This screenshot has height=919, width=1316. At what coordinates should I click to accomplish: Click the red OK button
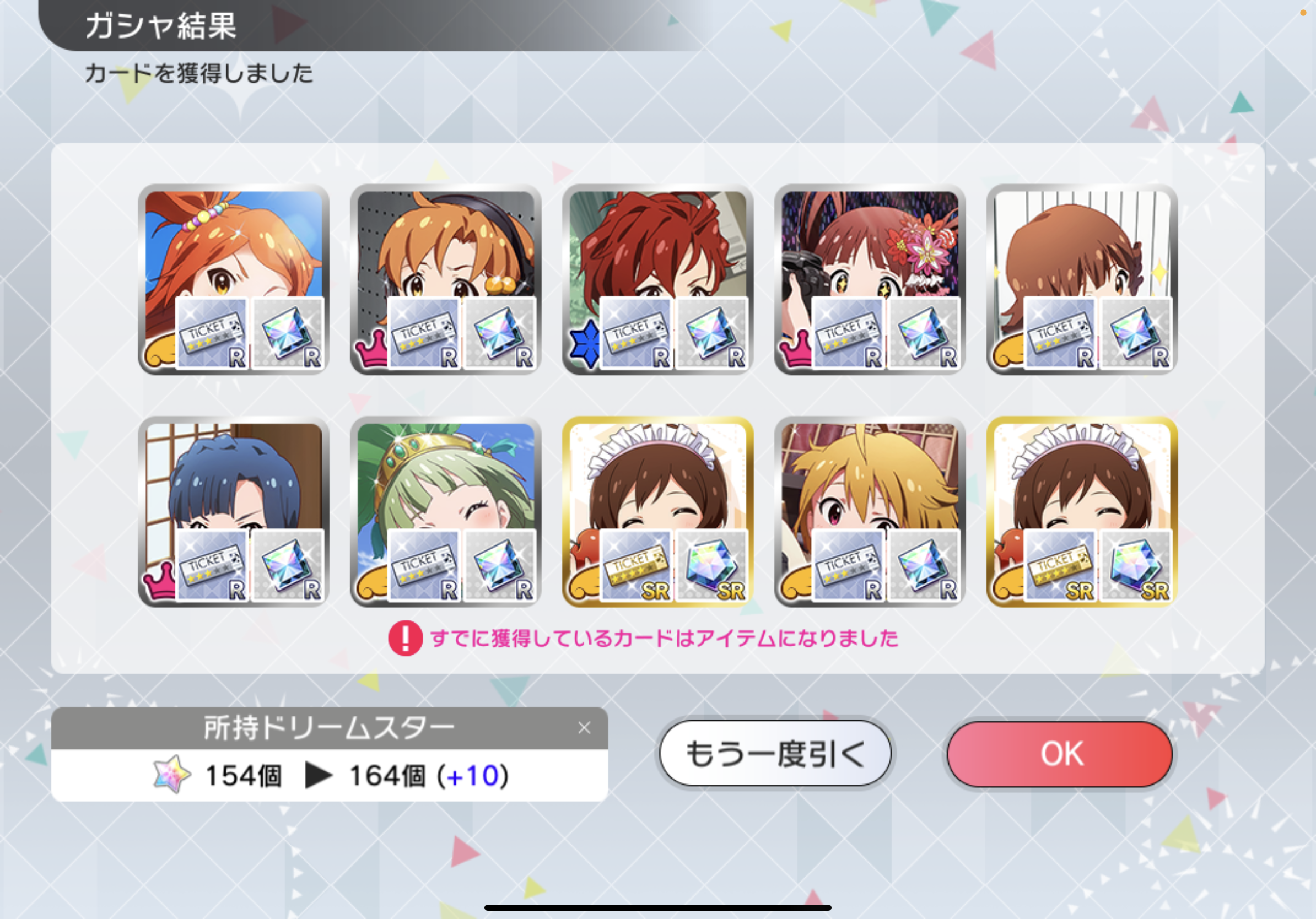point(1059,753)
